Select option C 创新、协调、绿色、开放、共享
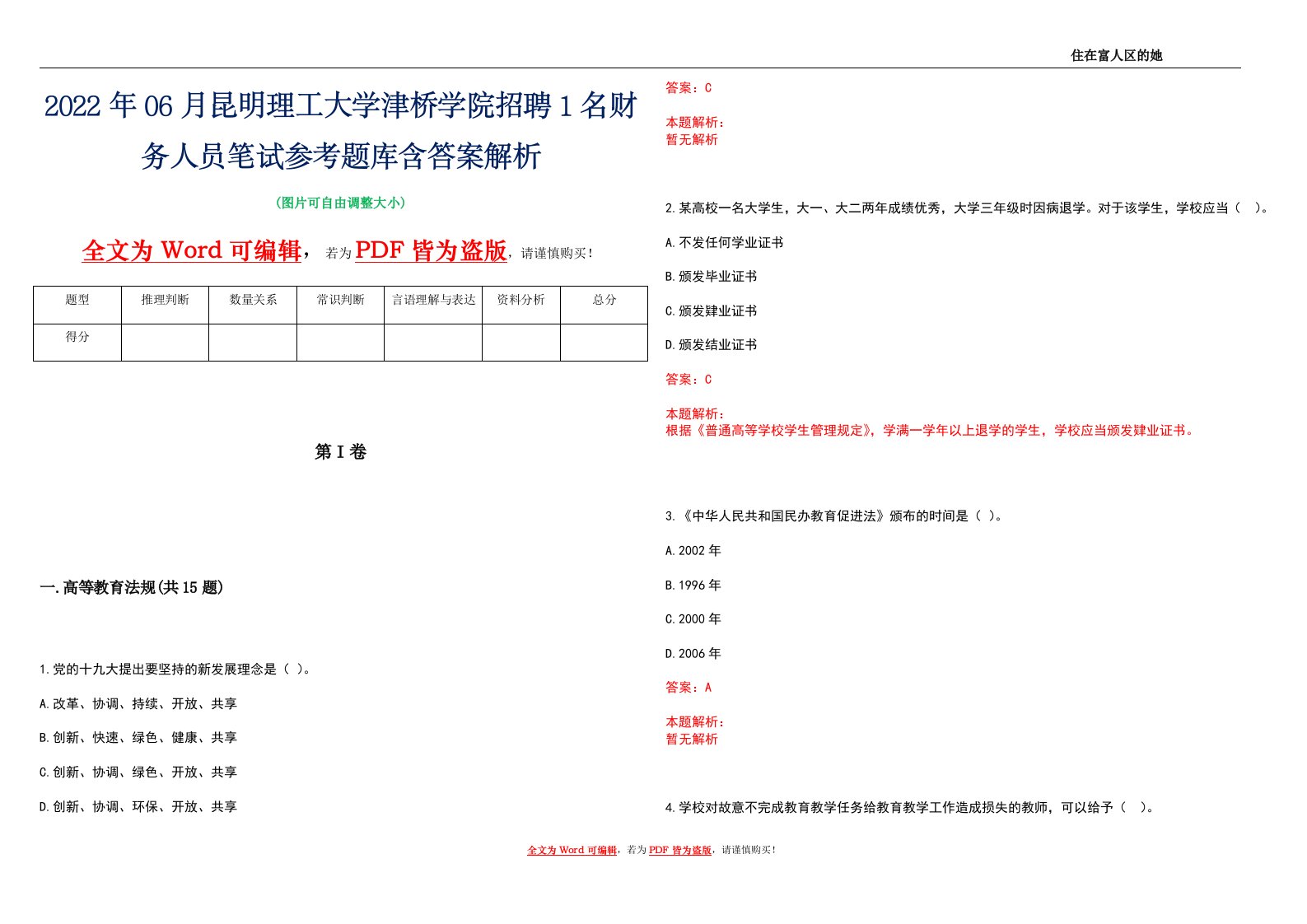The image size is (1307, 924). [x=138, y=772]
